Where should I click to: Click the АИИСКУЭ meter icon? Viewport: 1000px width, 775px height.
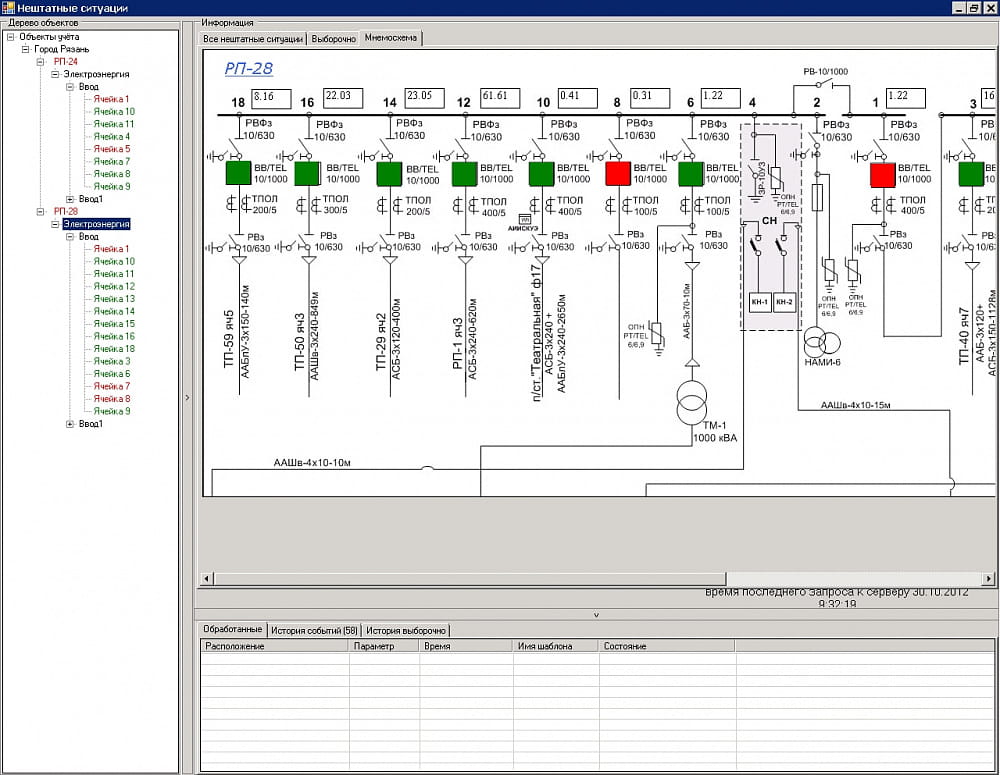pyautogui.click(x=527, y=221)
